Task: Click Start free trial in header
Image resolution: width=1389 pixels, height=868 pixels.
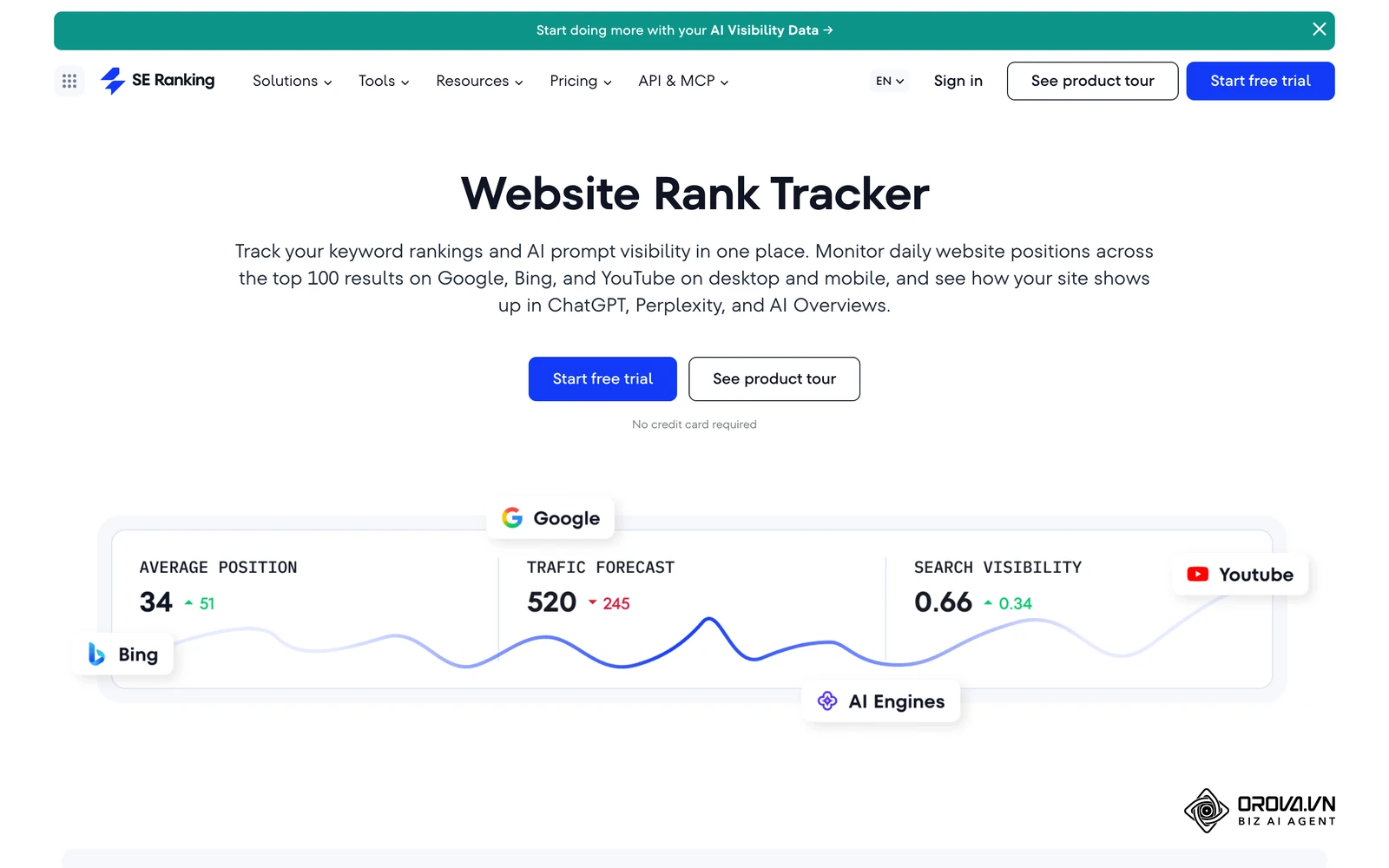Action: [x=1261, y=81]
